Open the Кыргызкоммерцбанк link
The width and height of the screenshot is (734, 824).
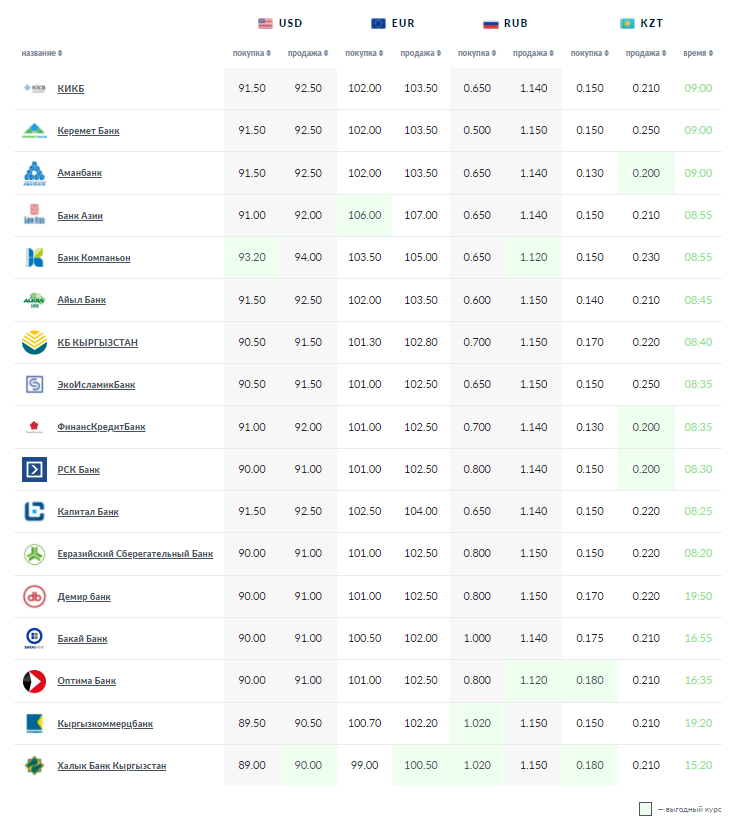105,724
